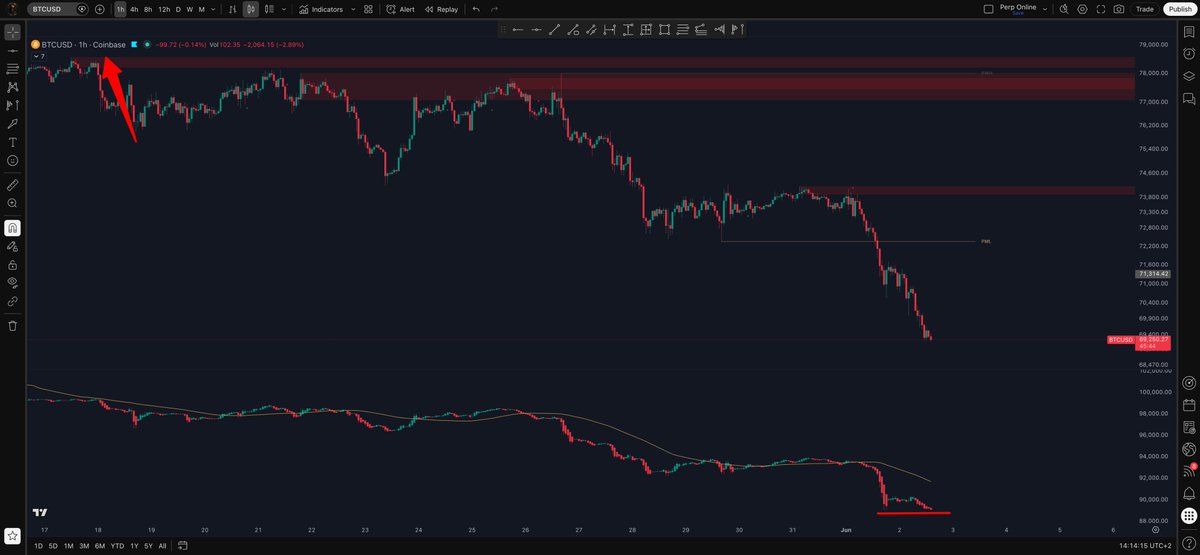Create an Alert

(x=400, y=9)
